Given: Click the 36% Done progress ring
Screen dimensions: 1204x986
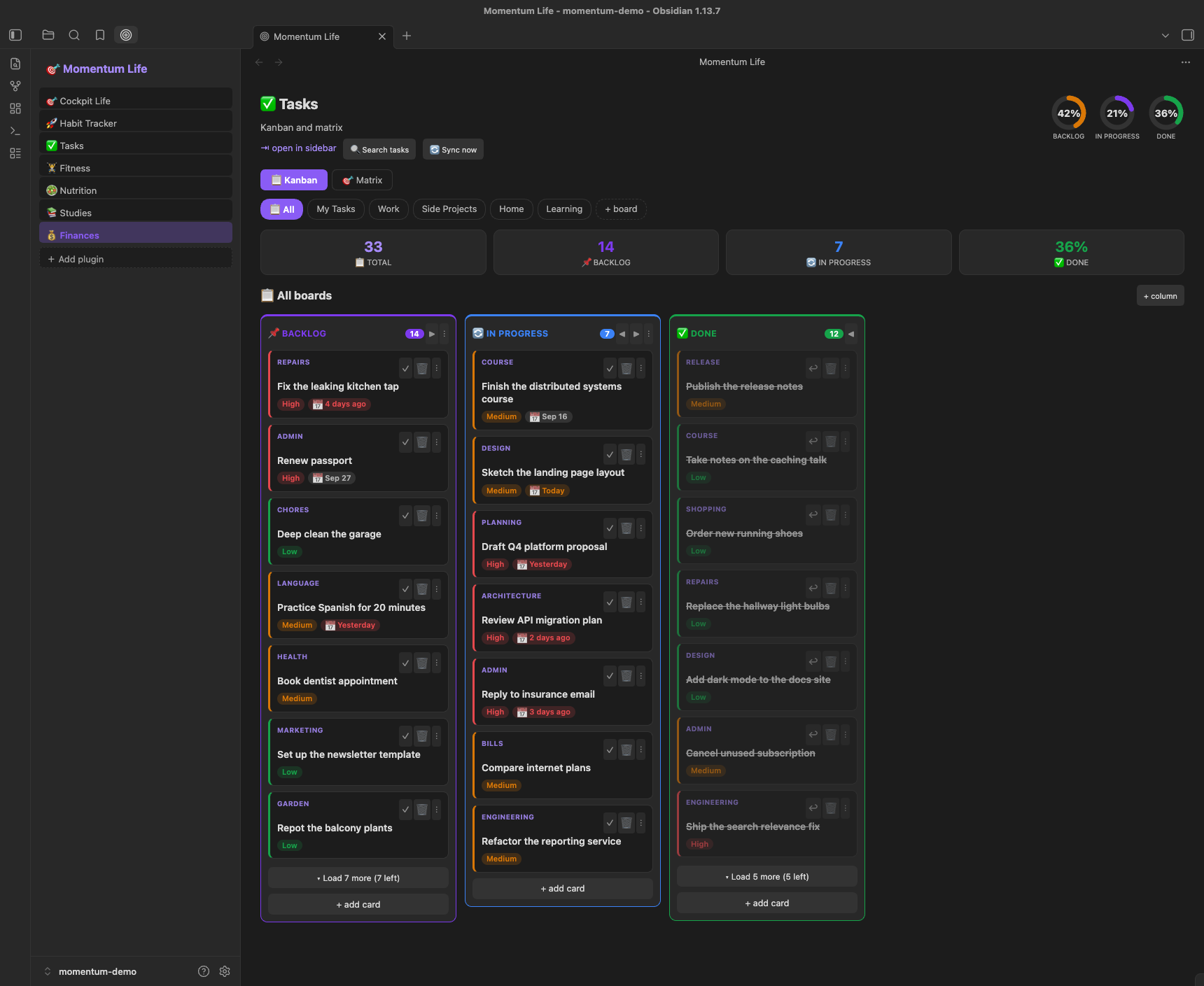Looking at the screenshot, I should pyautogui.click(x=1166, y=113).
